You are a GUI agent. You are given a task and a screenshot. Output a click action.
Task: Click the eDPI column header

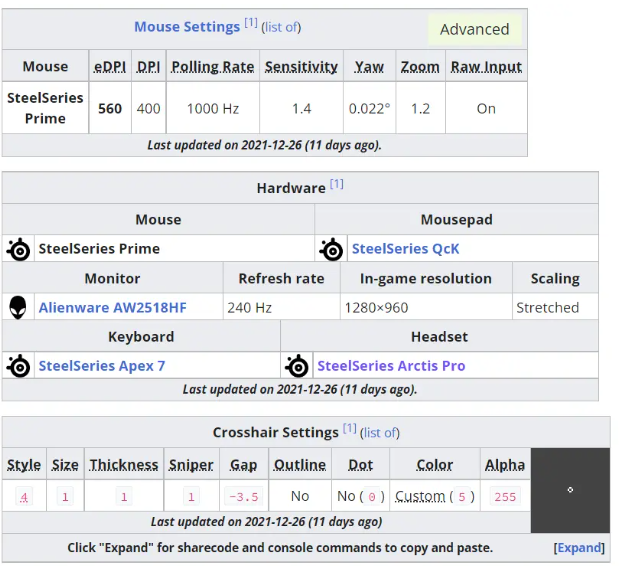(110, 67)
